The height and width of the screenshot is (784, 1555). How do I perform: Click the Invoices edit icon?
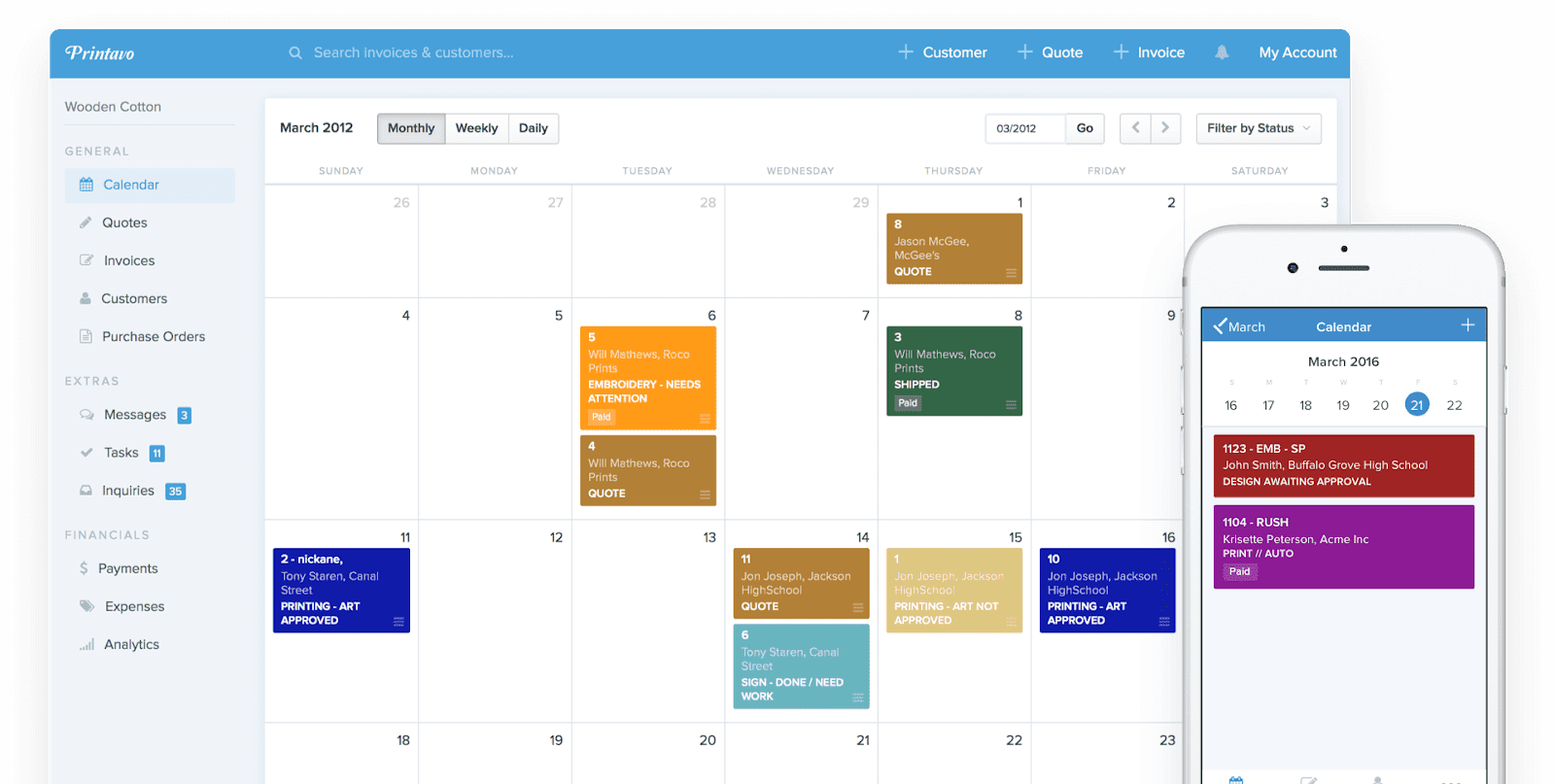(x=86, y=260)
